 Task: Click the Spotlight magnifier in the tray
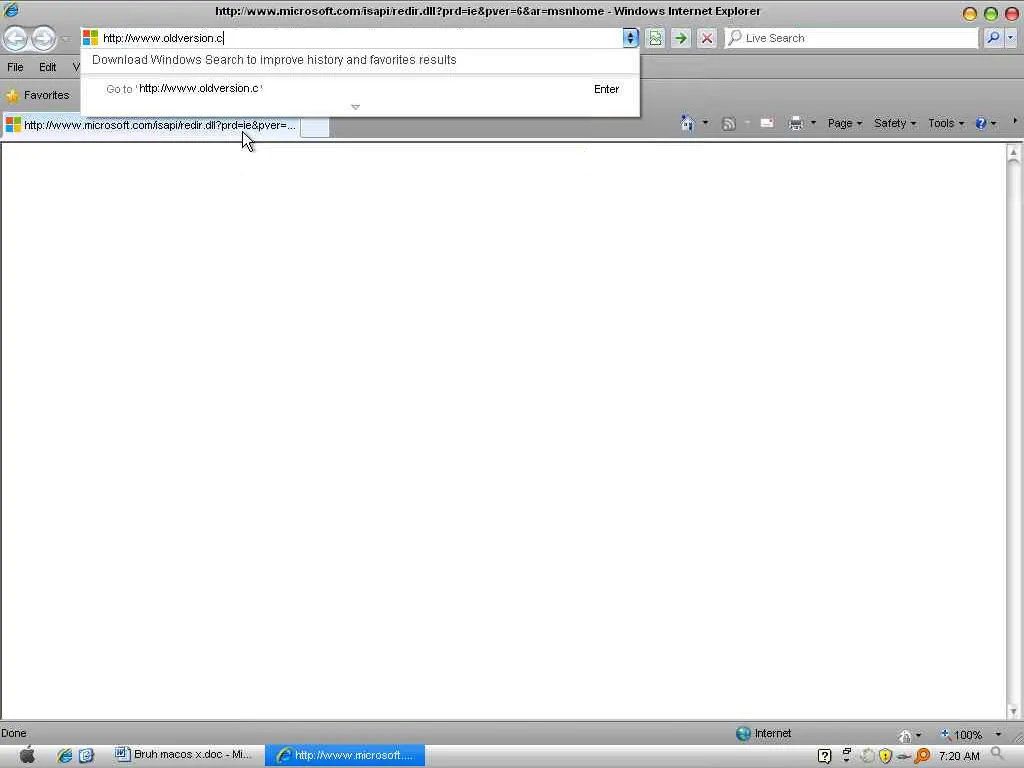click(x=997, y=754)
